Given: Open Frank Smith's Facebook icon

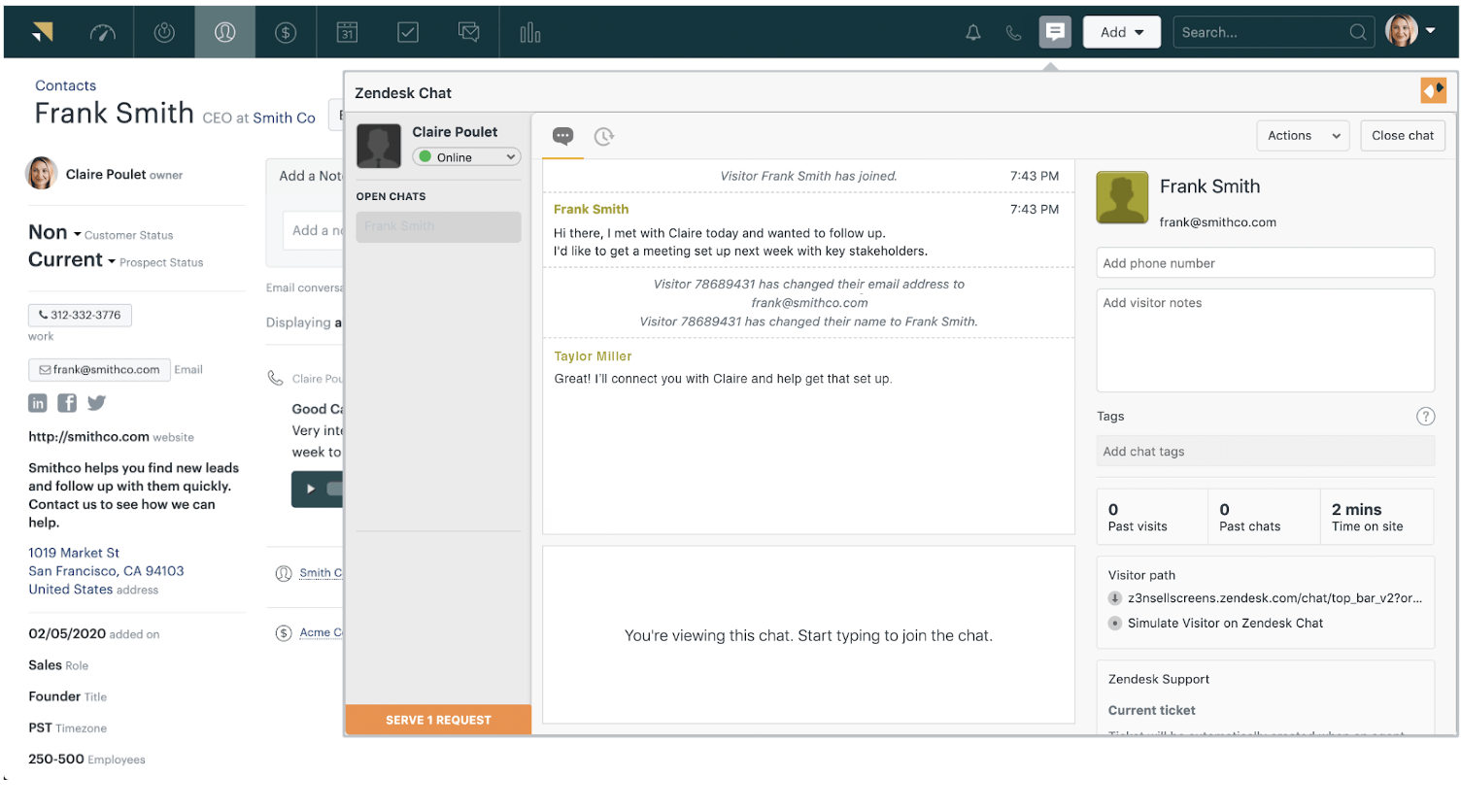Looking at the screenshot, I should coord(67,403).
